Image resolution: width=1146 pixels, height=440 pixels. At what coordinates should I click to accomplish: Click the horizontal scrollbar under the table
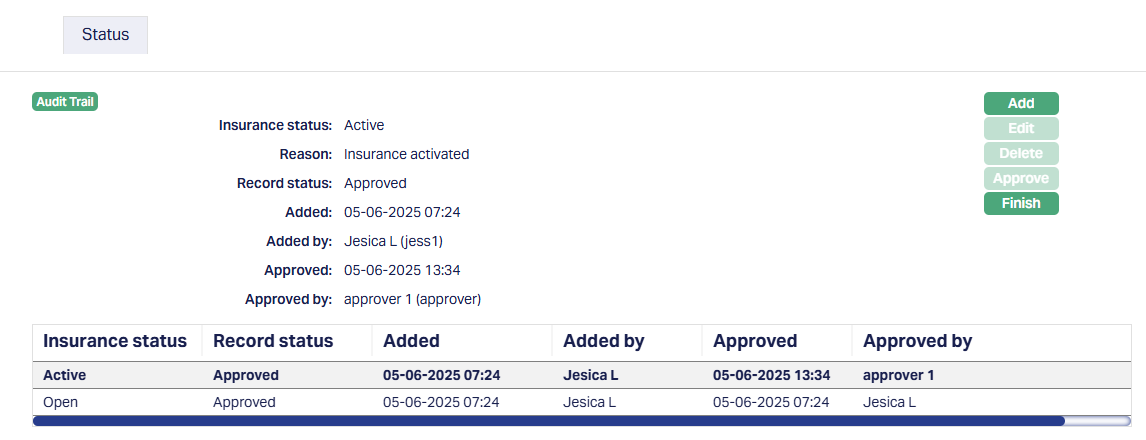click(x=548, y=421)
